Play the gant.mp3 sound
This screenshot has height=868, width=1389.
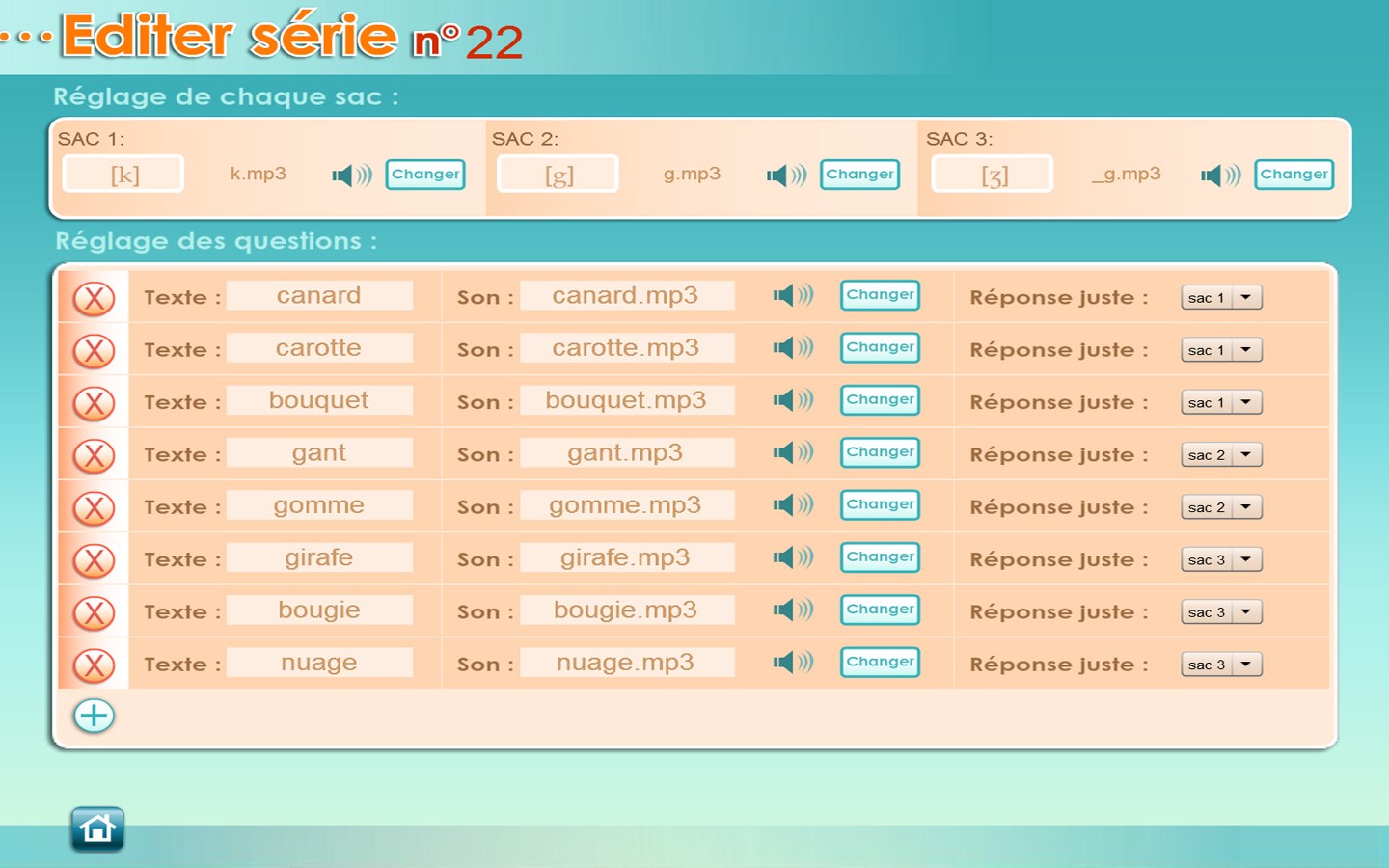pos(793,452)
